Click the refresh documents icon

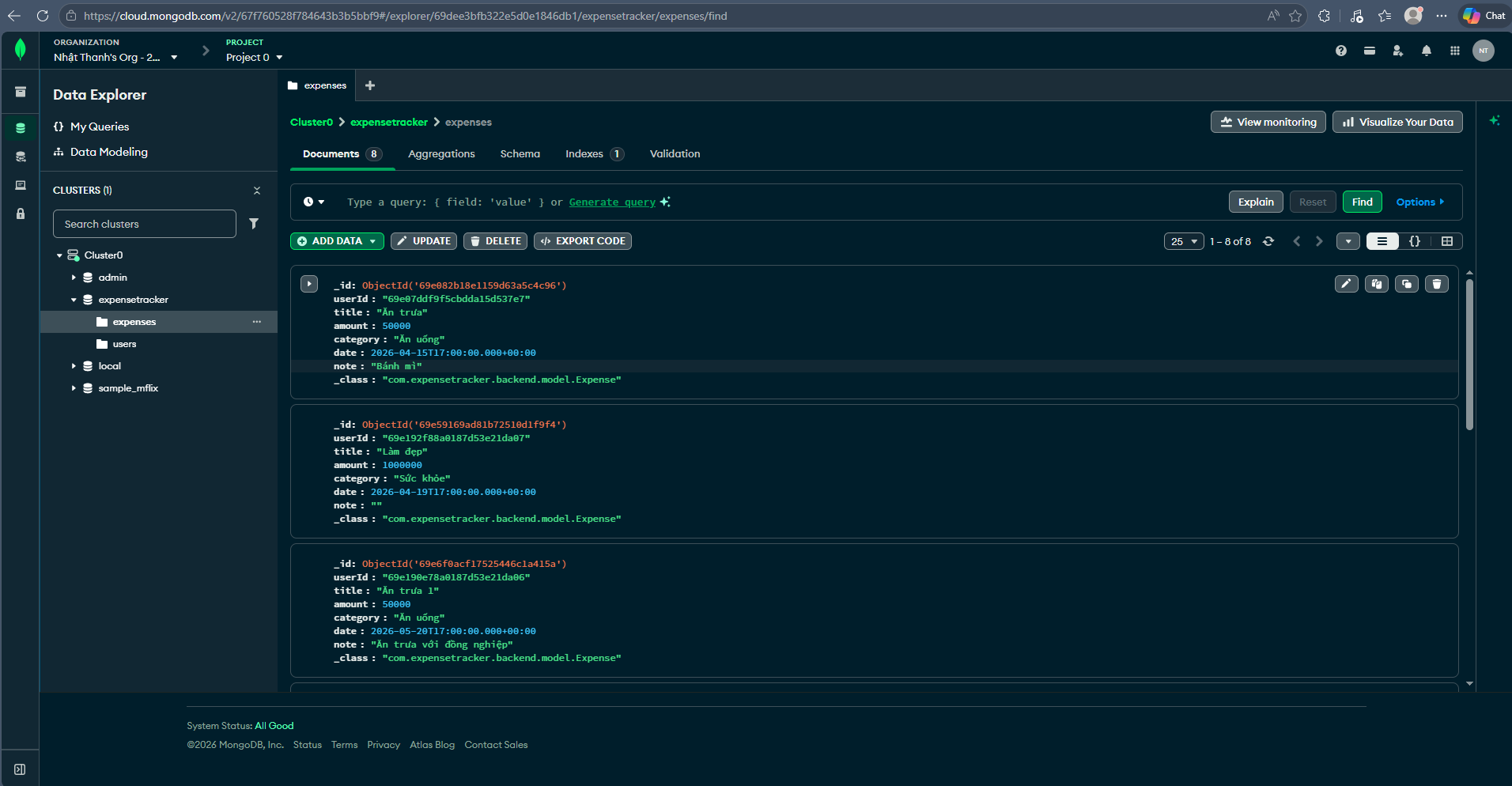pos(1268,241)
